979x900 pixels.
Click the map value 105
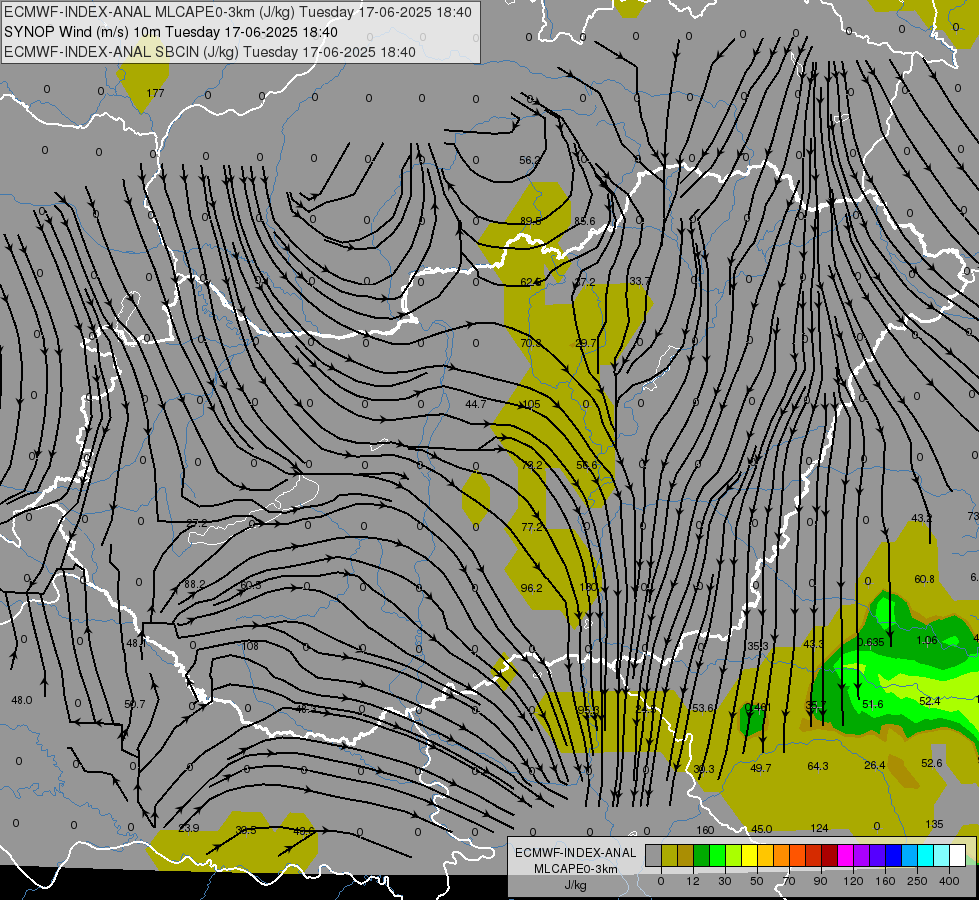[531, 404]
